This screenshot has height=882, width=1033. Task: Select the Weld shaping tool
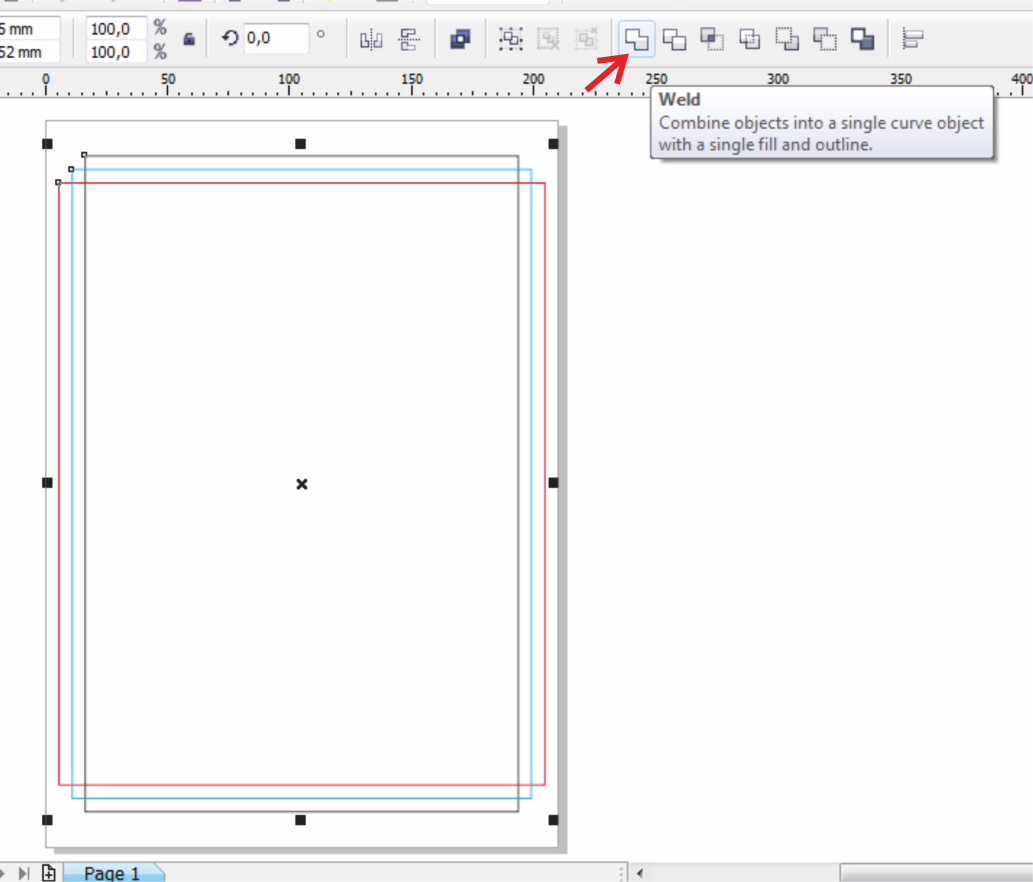point(637,38)
